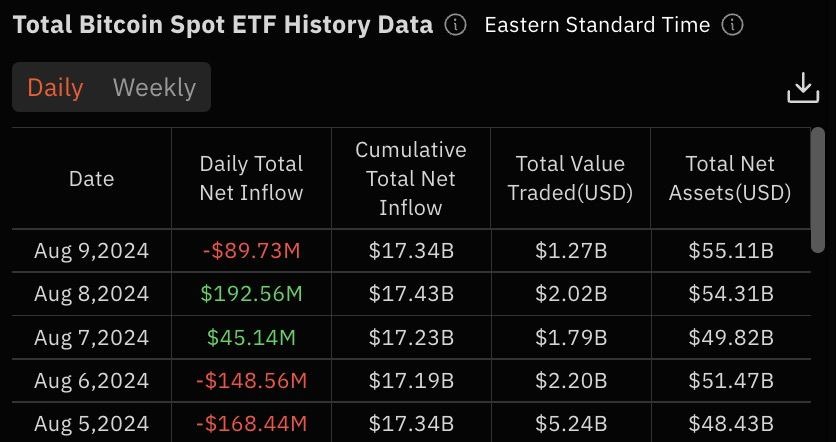The image size is (836, 442).
Task: Click the $192.56M net inflow value
Action: point(251,294)
